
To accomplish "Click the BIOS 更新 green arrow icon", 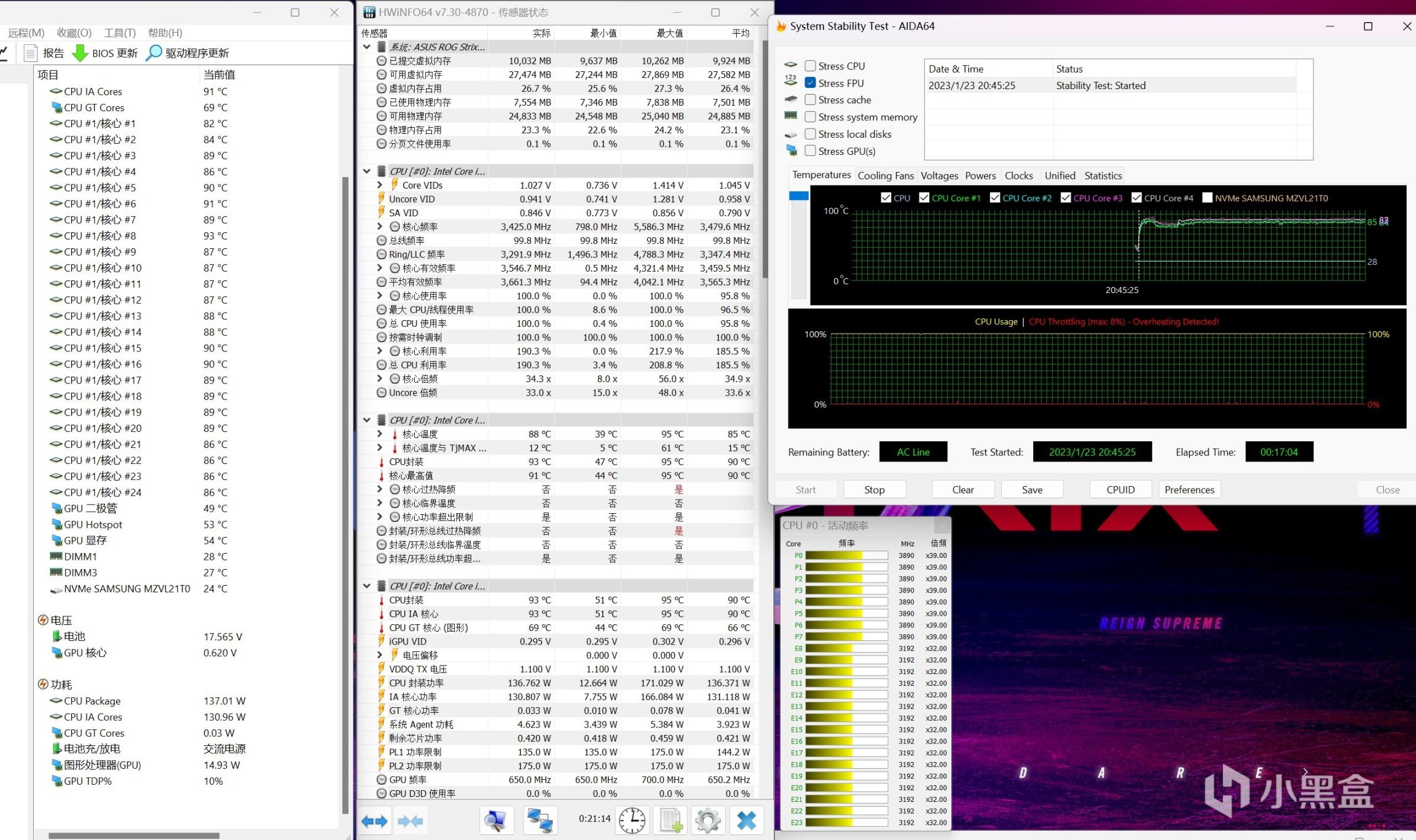I will point(80,53).
